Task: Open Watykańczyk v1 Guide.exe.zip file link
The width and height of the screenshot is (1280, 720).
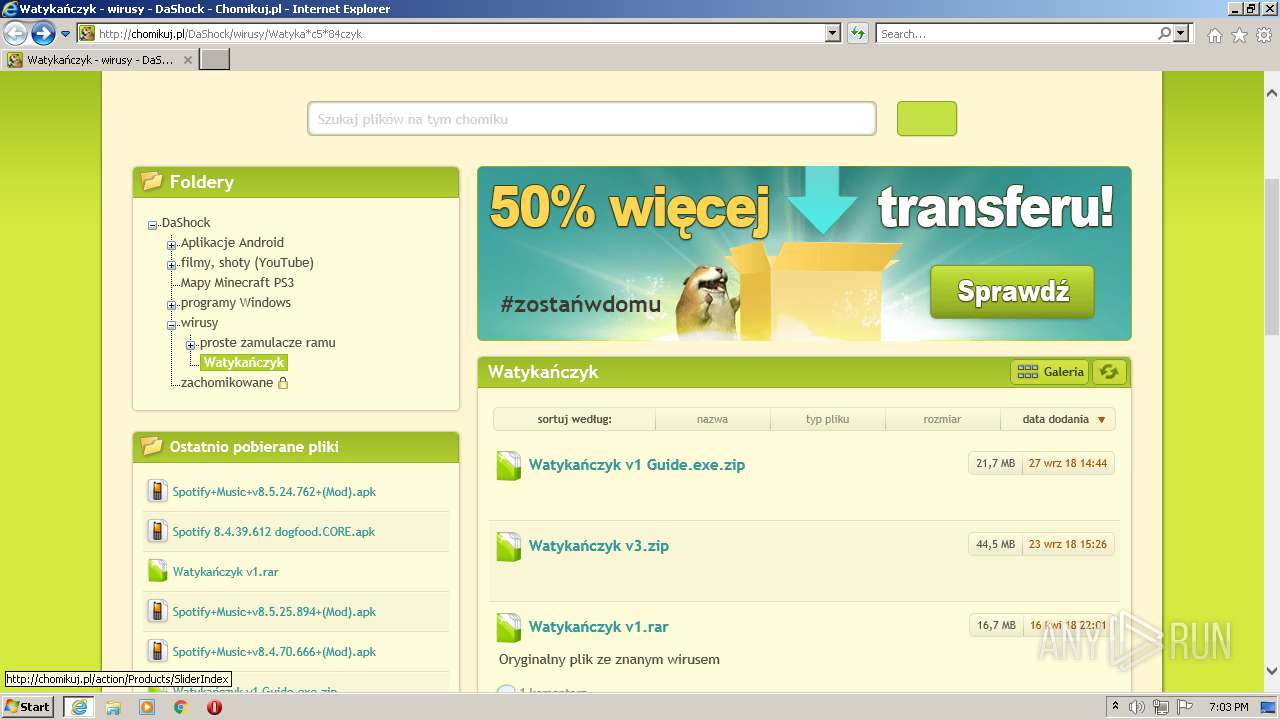Action: pyautogui.click(x=637, y=465)
